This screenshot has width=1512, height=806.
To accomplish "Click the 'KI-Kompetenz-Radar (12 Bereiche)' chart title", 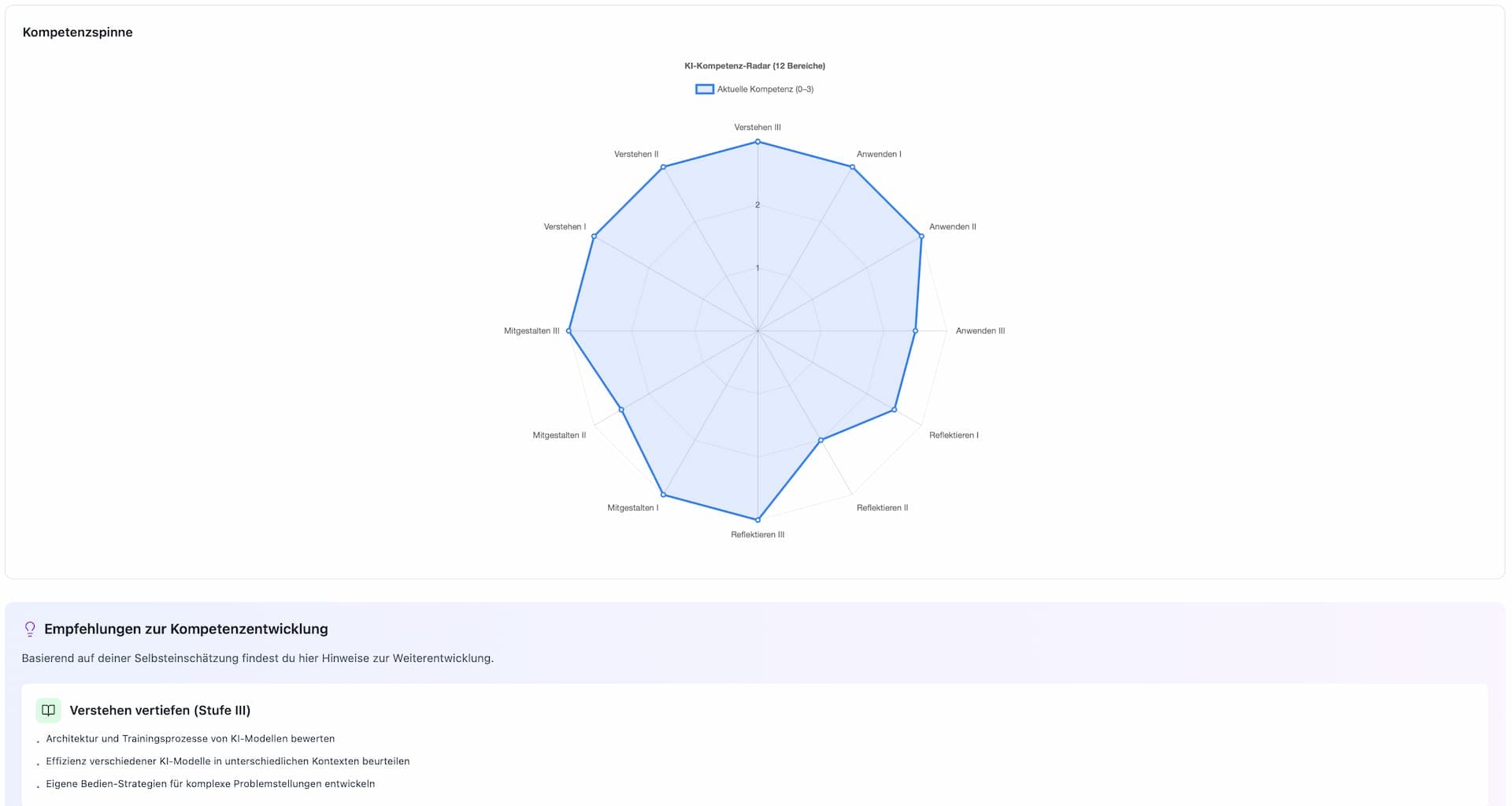I will pos(754,66).
